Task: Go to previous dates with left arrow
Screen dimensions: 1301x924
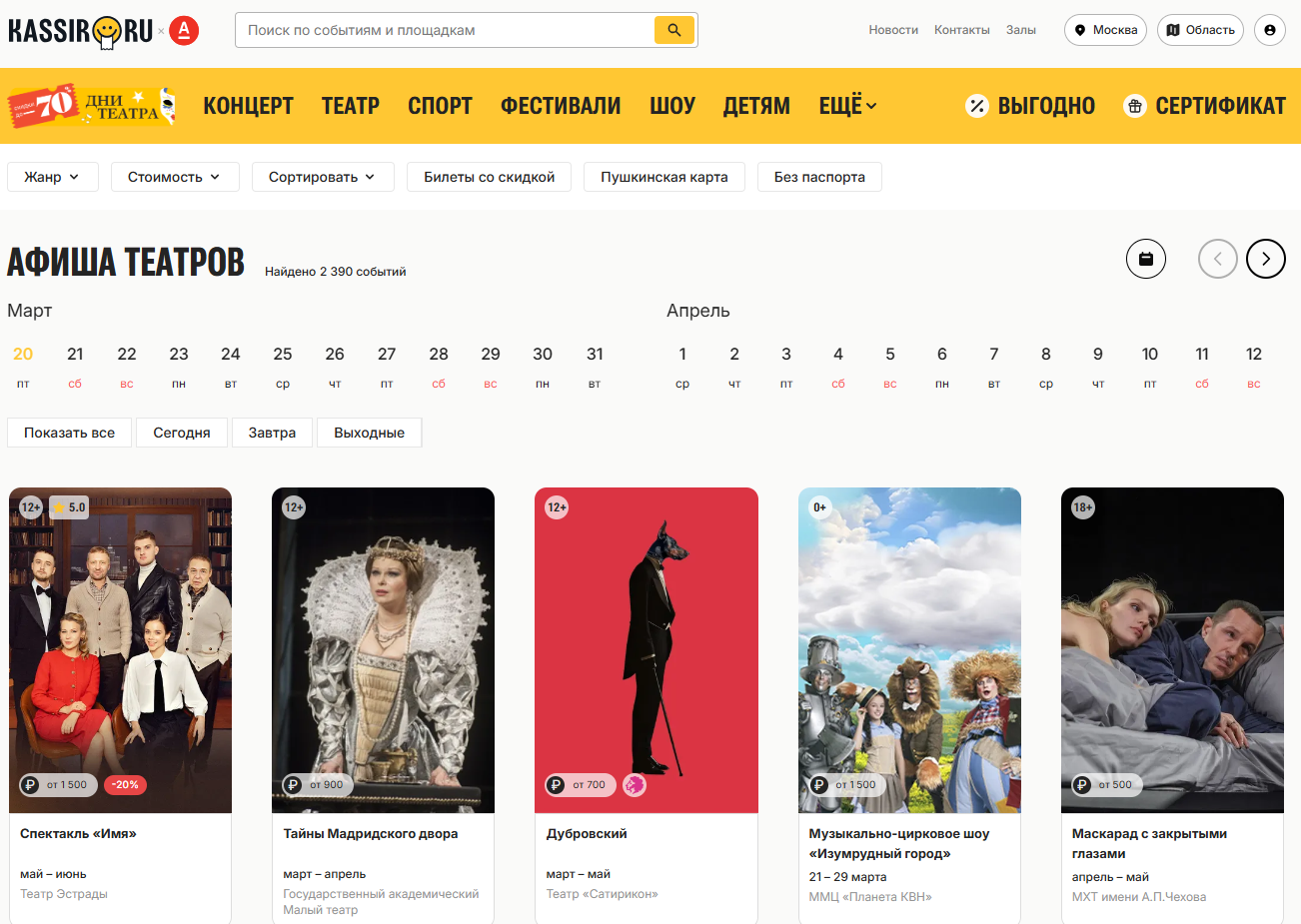Action: (x=1217, y=259)
